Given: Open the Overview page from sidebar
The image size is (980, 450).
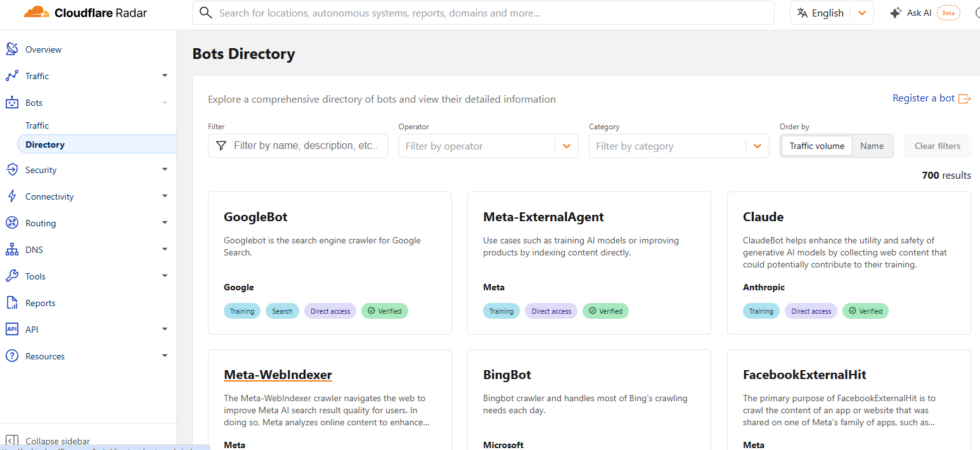Looking at the screenshot, I should pos(43,49).
